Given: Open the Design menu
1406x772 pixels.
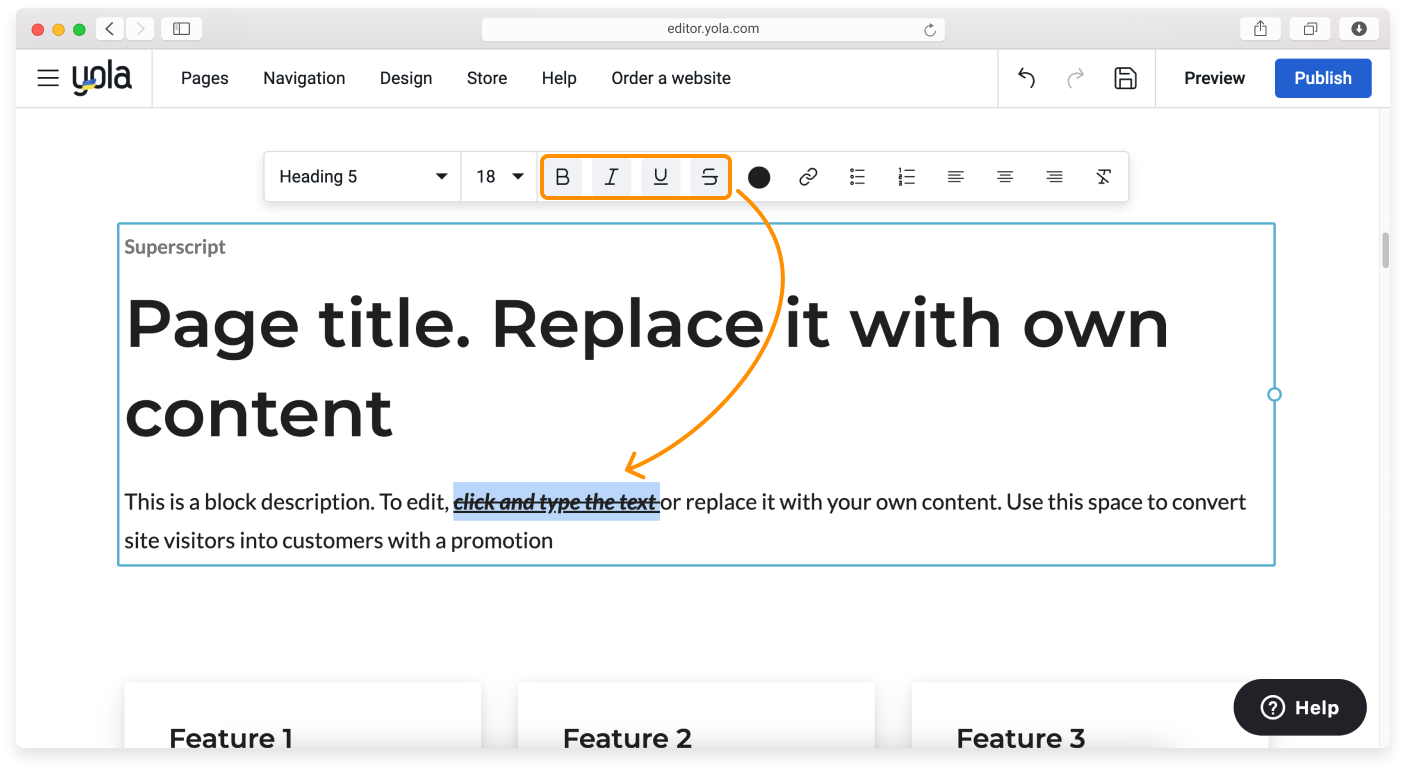Looking at the screenshot, I should [x=406, y=78].
